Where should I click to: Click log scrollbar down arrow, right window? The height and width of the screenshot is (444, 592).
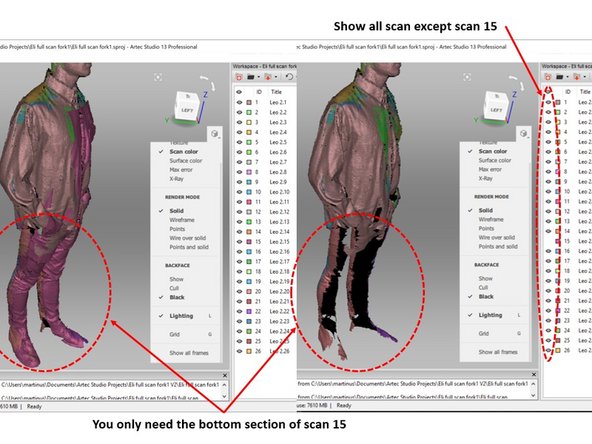pos(533,395)
